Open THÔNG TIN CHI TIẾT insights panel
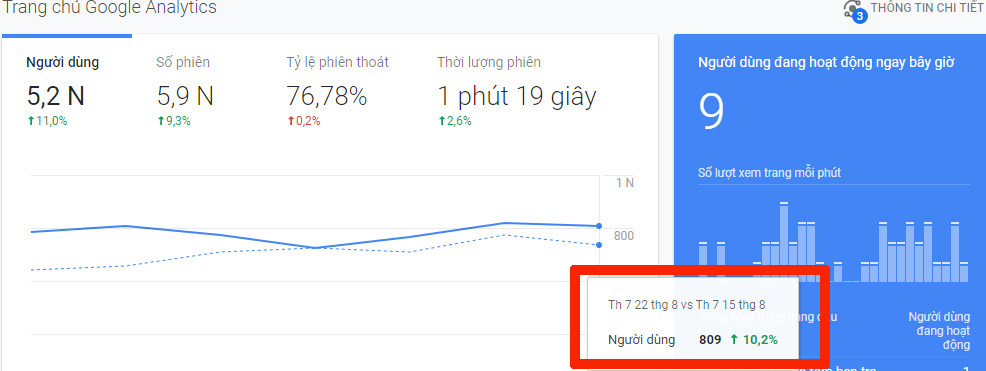 tap(926, 8)
